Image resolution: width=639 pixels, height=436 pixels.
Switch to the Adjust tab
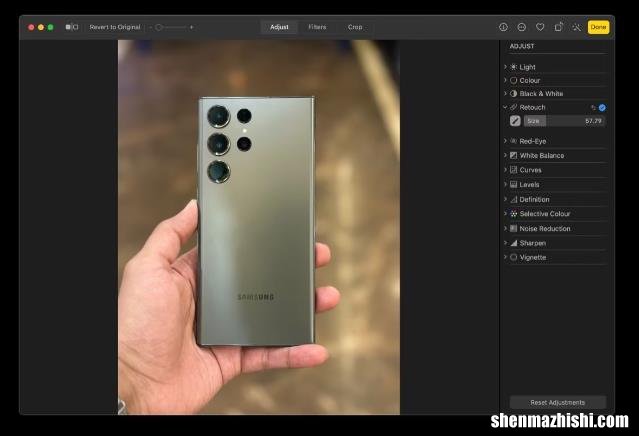[x=279, y=27]
